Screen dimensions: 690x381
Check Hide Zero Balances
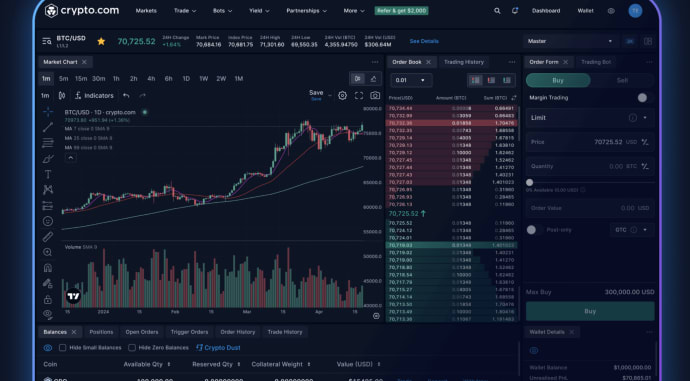coord(132,348)
